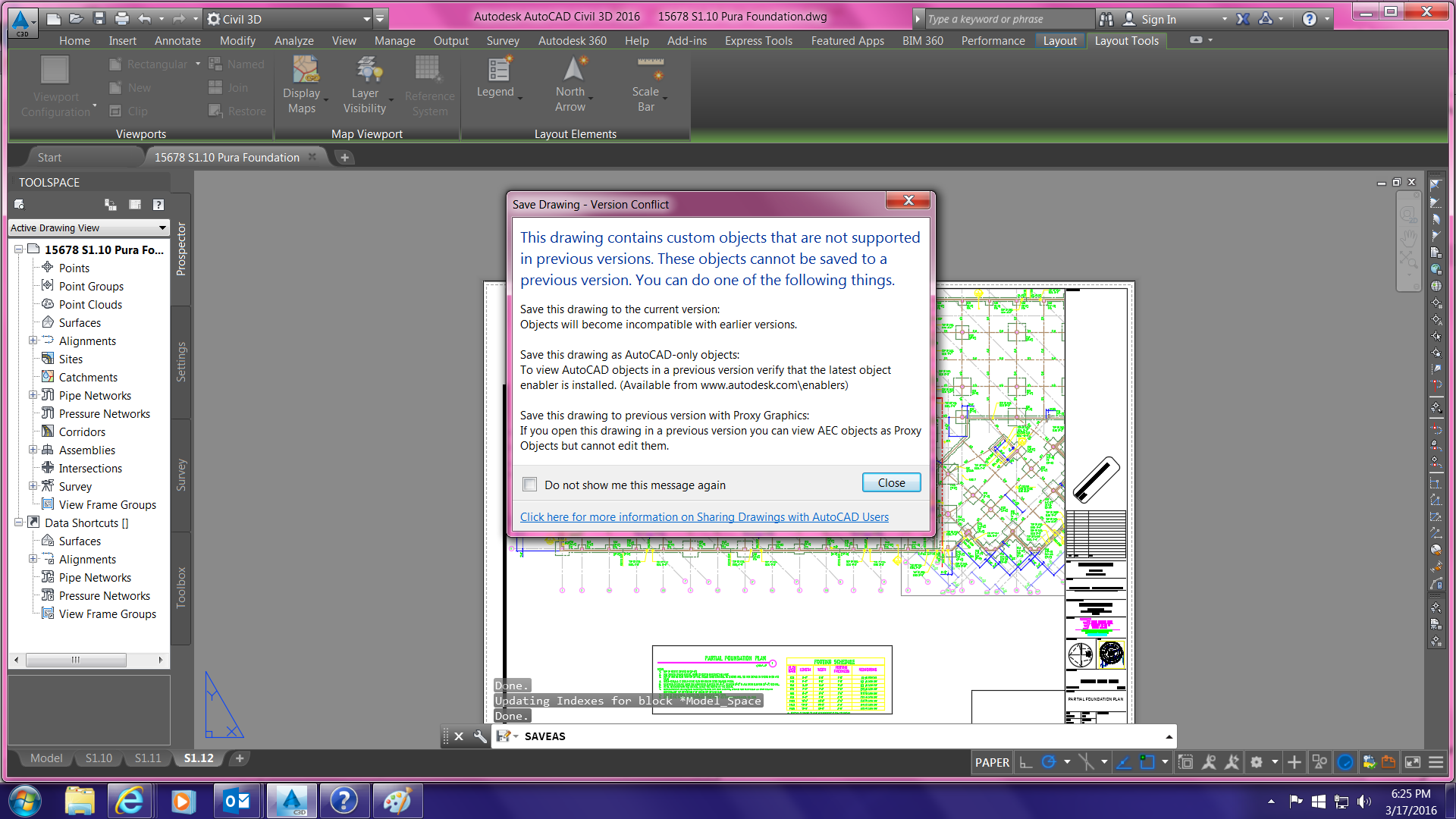Toggle polar tracking in status bar
The image size is (1456, 819).
pos(1049,762)
